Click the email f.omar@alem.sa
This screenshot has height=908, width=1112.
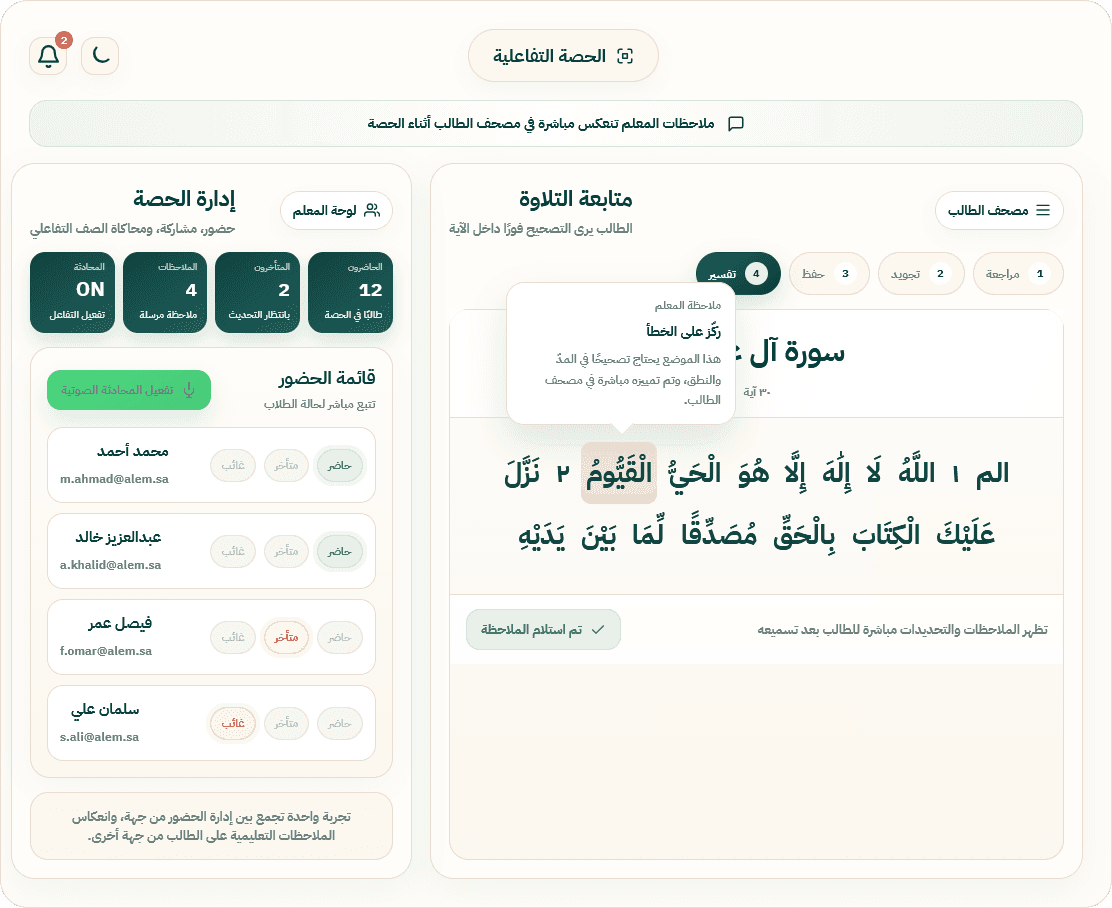(x=106, y=650)
